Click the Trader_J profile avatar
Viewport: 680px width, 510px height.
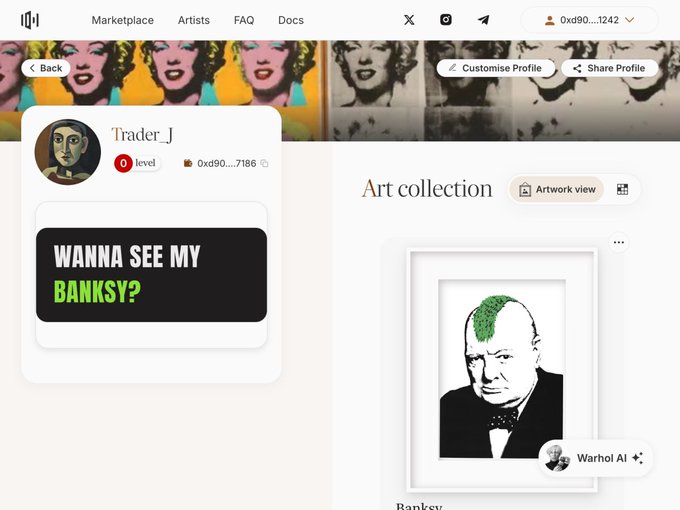click(68, 152)
